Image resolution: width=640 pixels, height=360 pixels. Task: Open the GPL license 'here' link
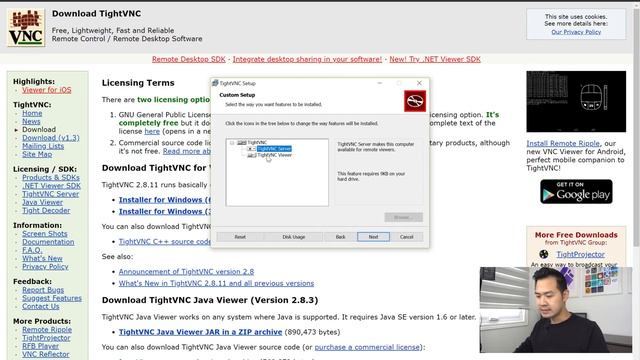click(152, 131)
